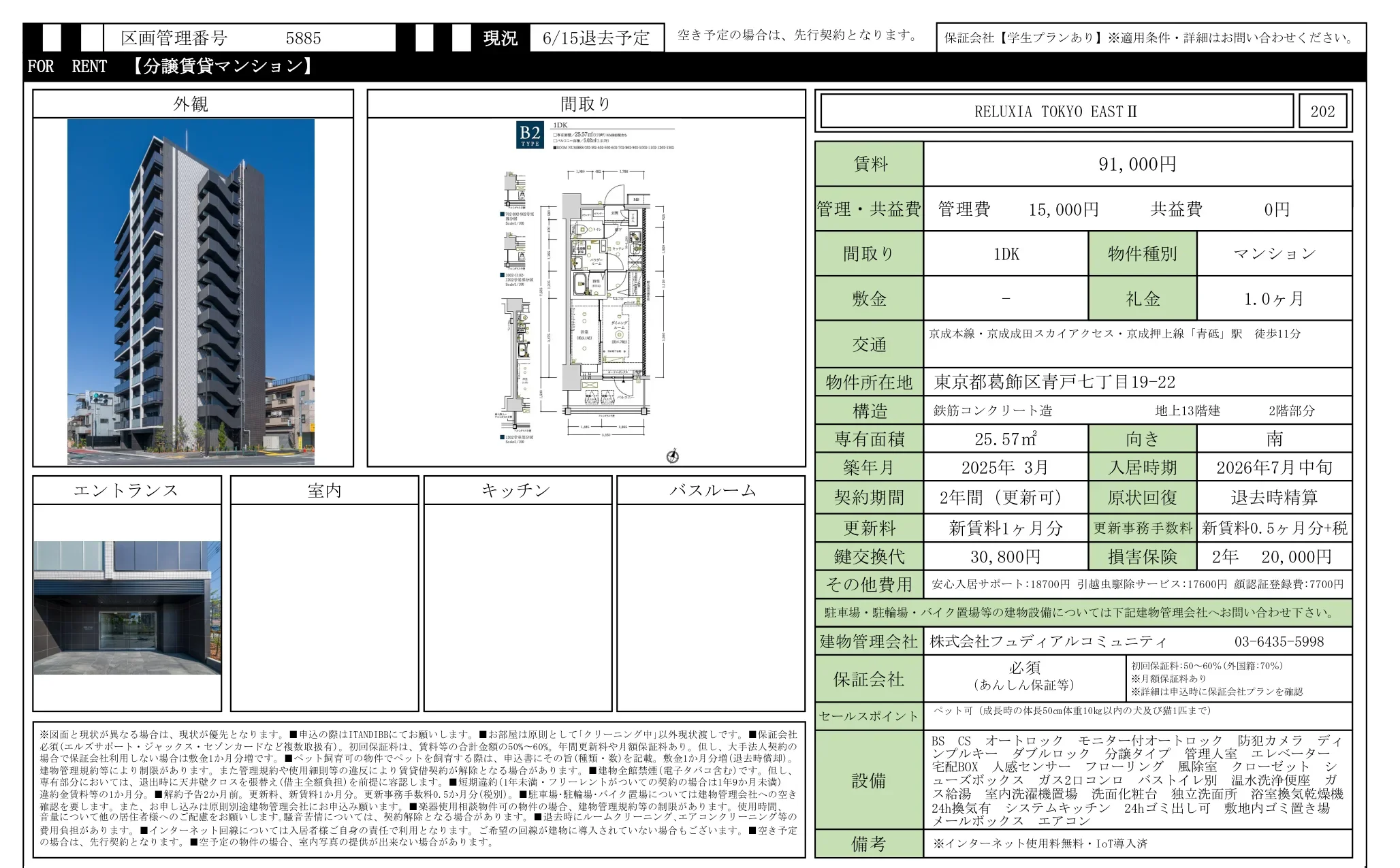Click the B2 TYPE badge on floor plan

[530, 135]
